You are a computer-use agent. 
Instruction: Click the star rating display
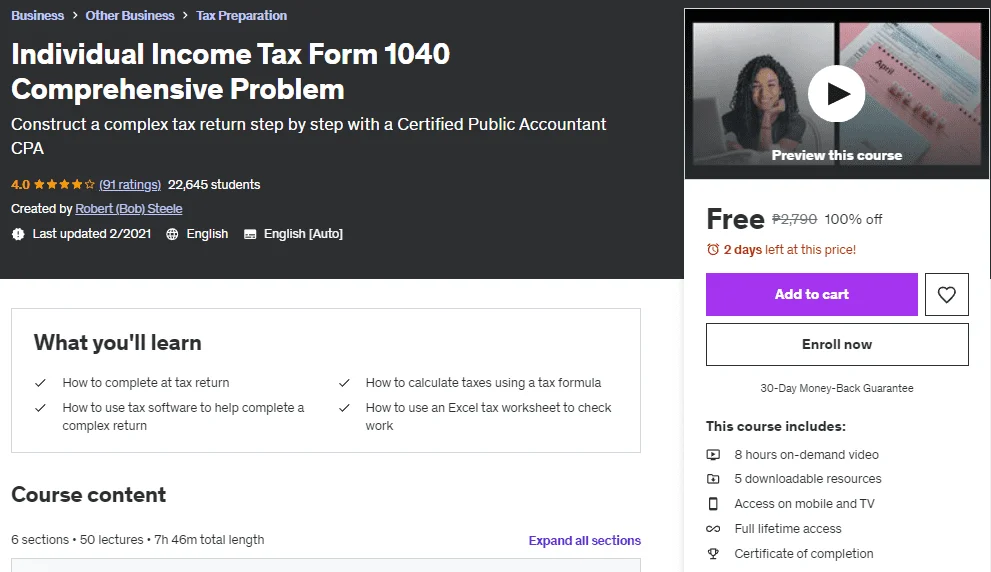(x=64, y=185)
